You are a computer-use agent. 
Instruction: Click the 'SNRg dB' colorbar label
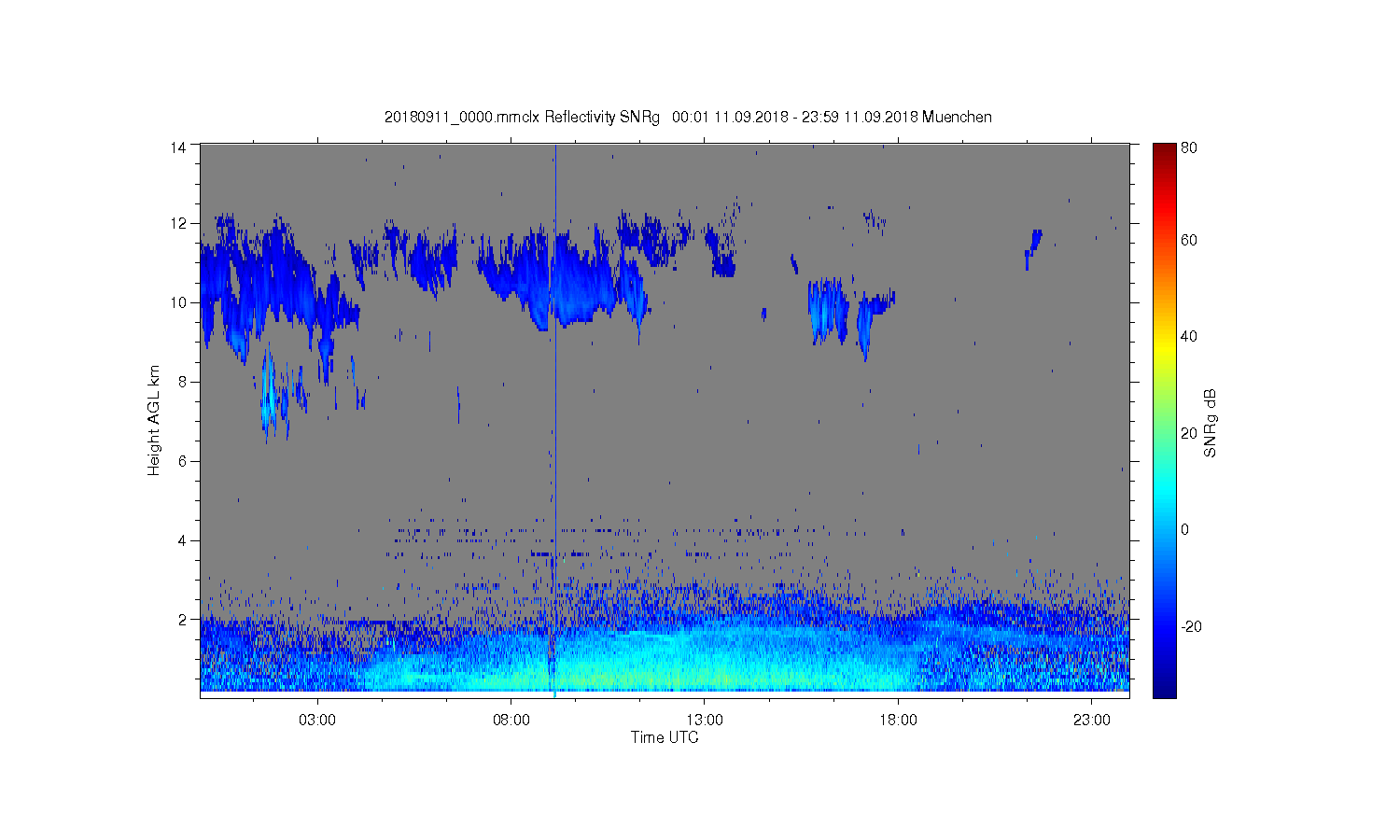point(1211,422)
